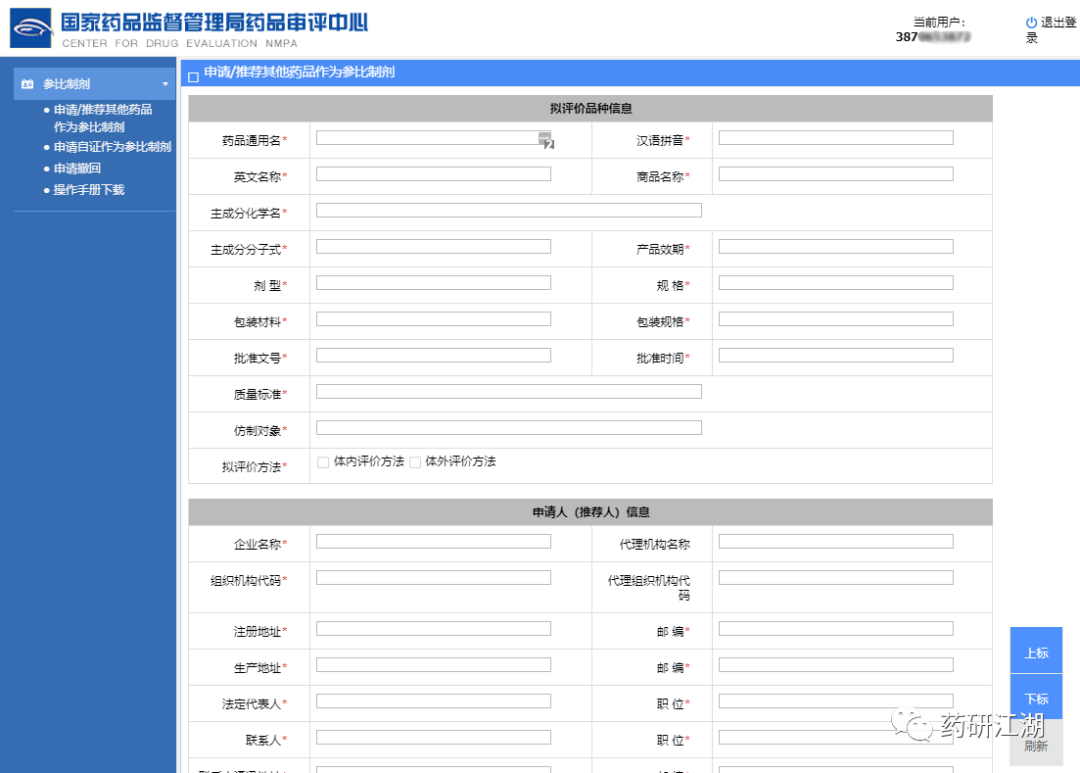
Task: Click the 参比制剂 book icon in sidebar
Action: (x=27, y=84)
